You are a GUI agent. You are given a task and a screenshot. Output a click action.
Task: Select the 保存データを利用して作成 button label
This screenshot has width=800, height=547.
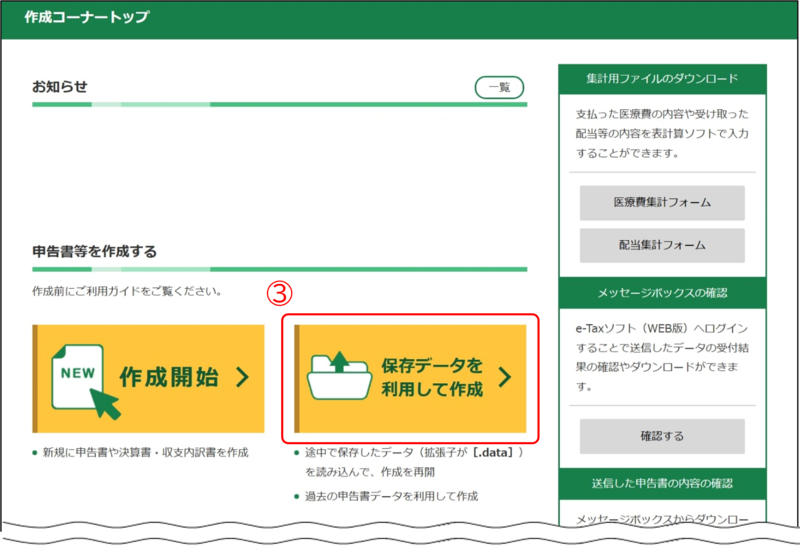[x=431, y=377]
